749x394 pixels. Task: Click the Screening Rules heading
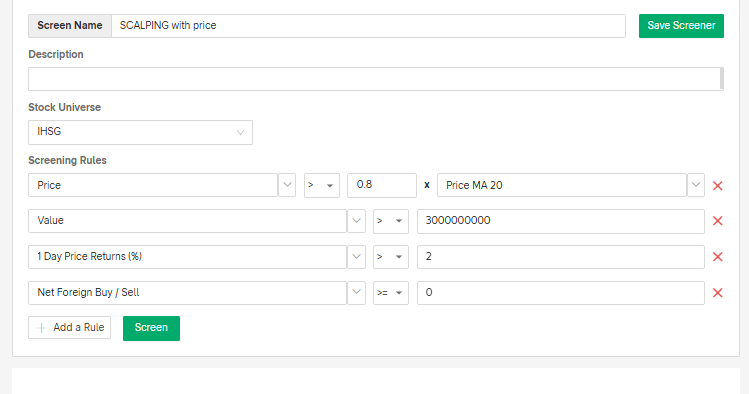coord(67,160)
